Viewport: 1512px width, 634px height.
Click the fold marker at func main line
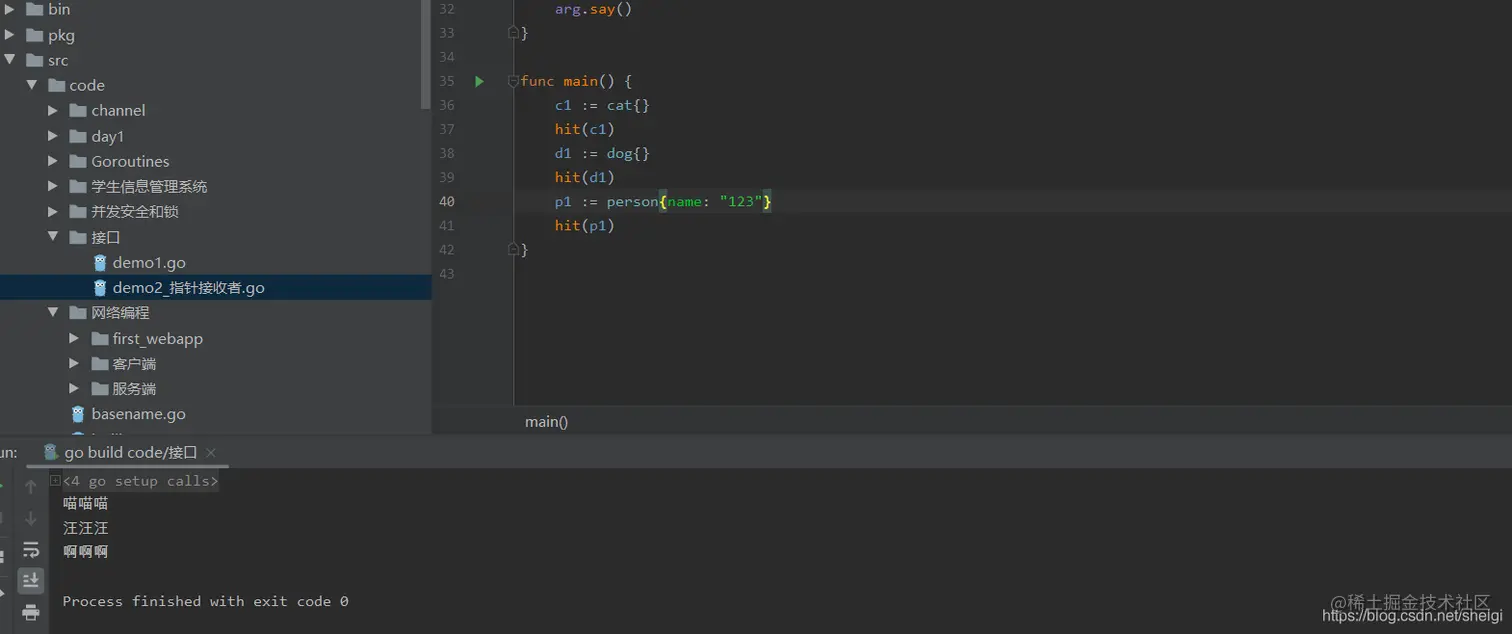point(513,81)
